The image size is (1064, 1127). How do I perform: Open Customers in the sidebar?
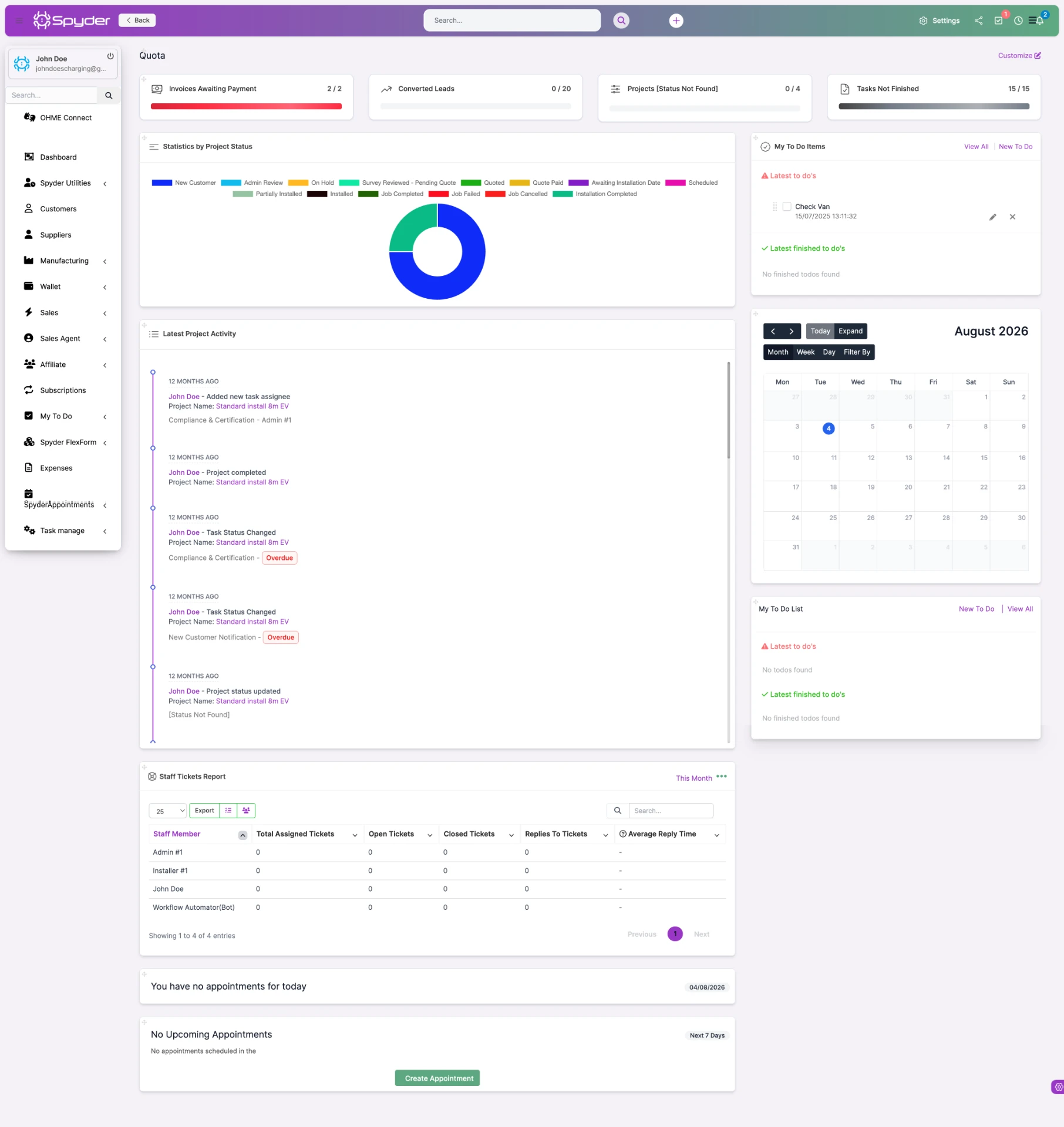tap(58, 209)
